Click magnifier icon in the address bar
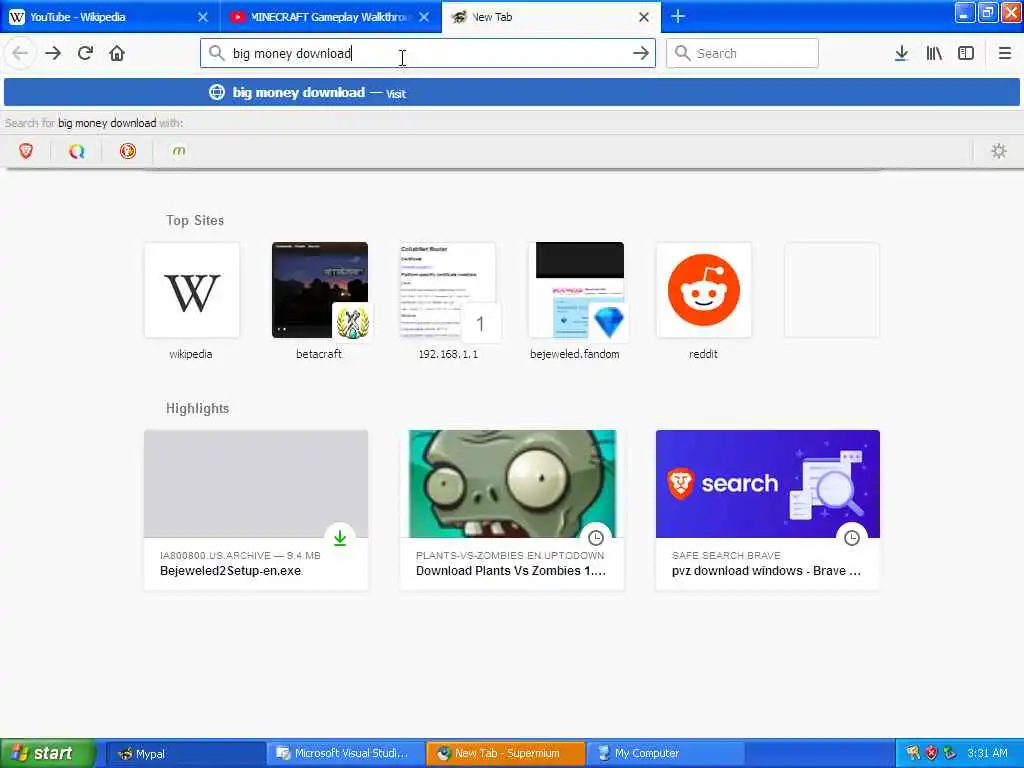Screen dimensions: 1024x768 pyautogui.click(x=216, y=53)
